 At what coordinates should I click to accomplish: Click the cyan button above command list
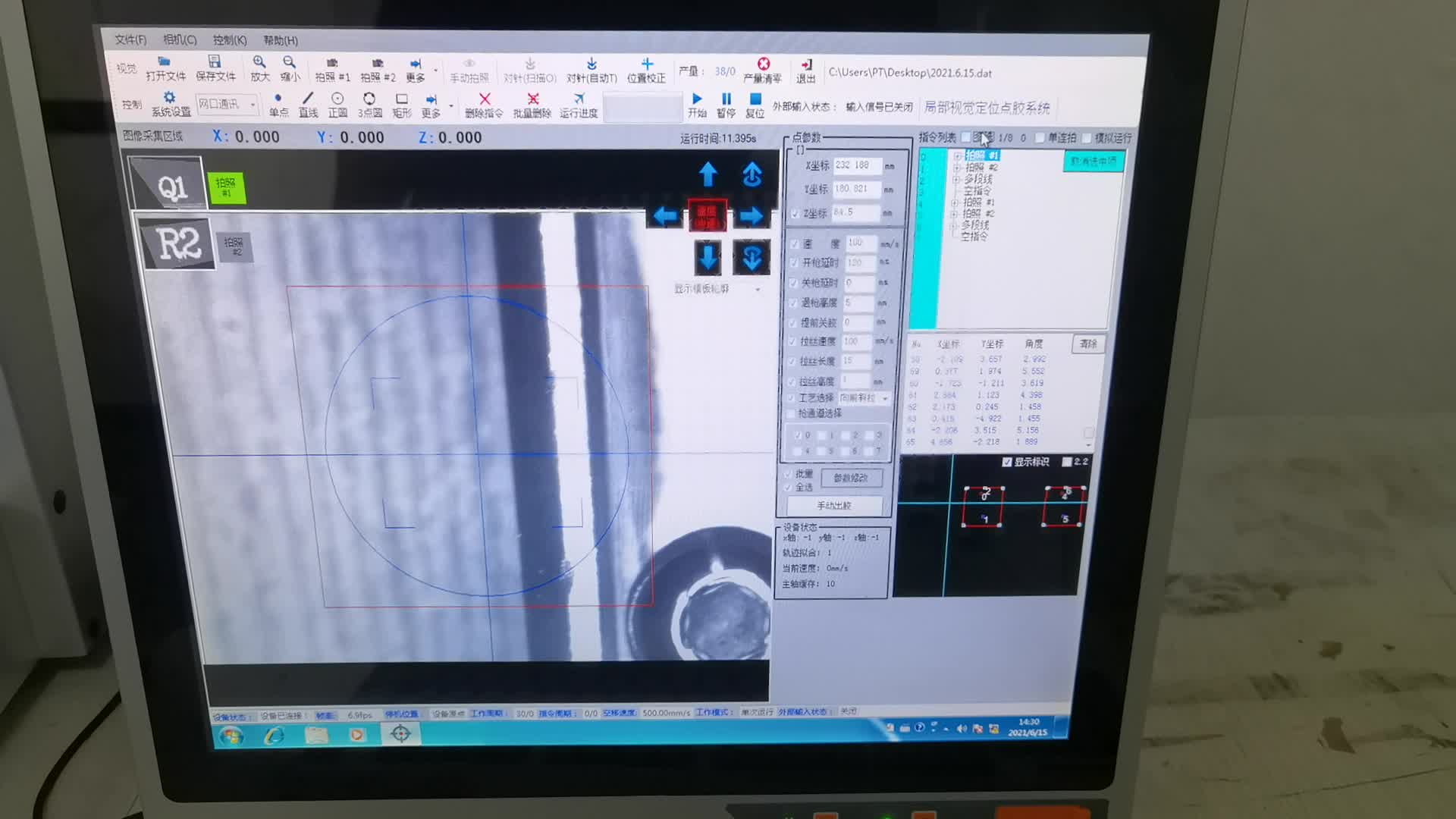click(x=1093, y=161)
